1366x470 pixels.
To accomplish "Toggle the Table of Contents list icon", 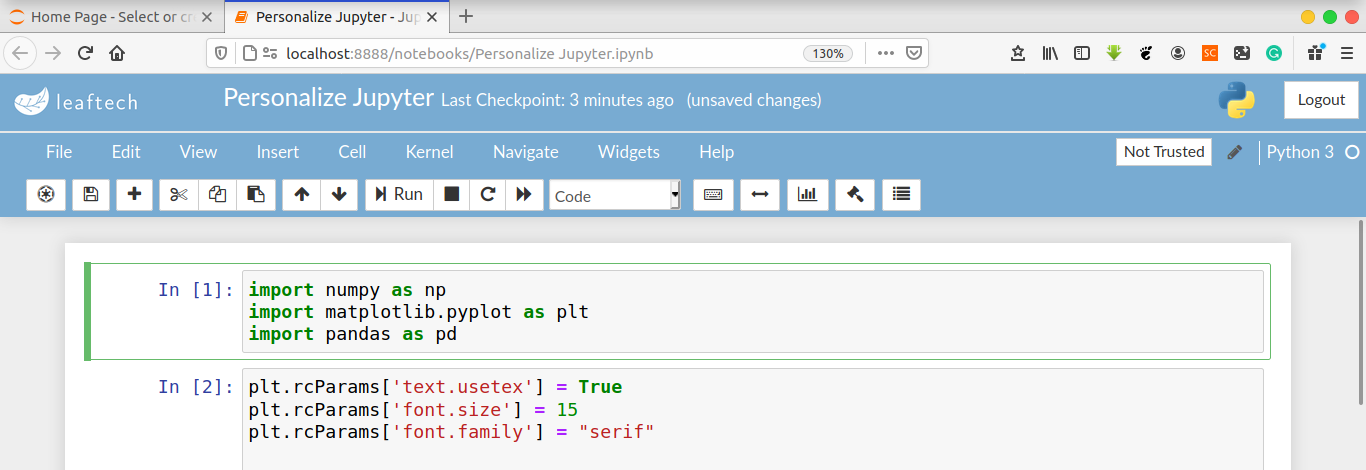I will 901,195.
